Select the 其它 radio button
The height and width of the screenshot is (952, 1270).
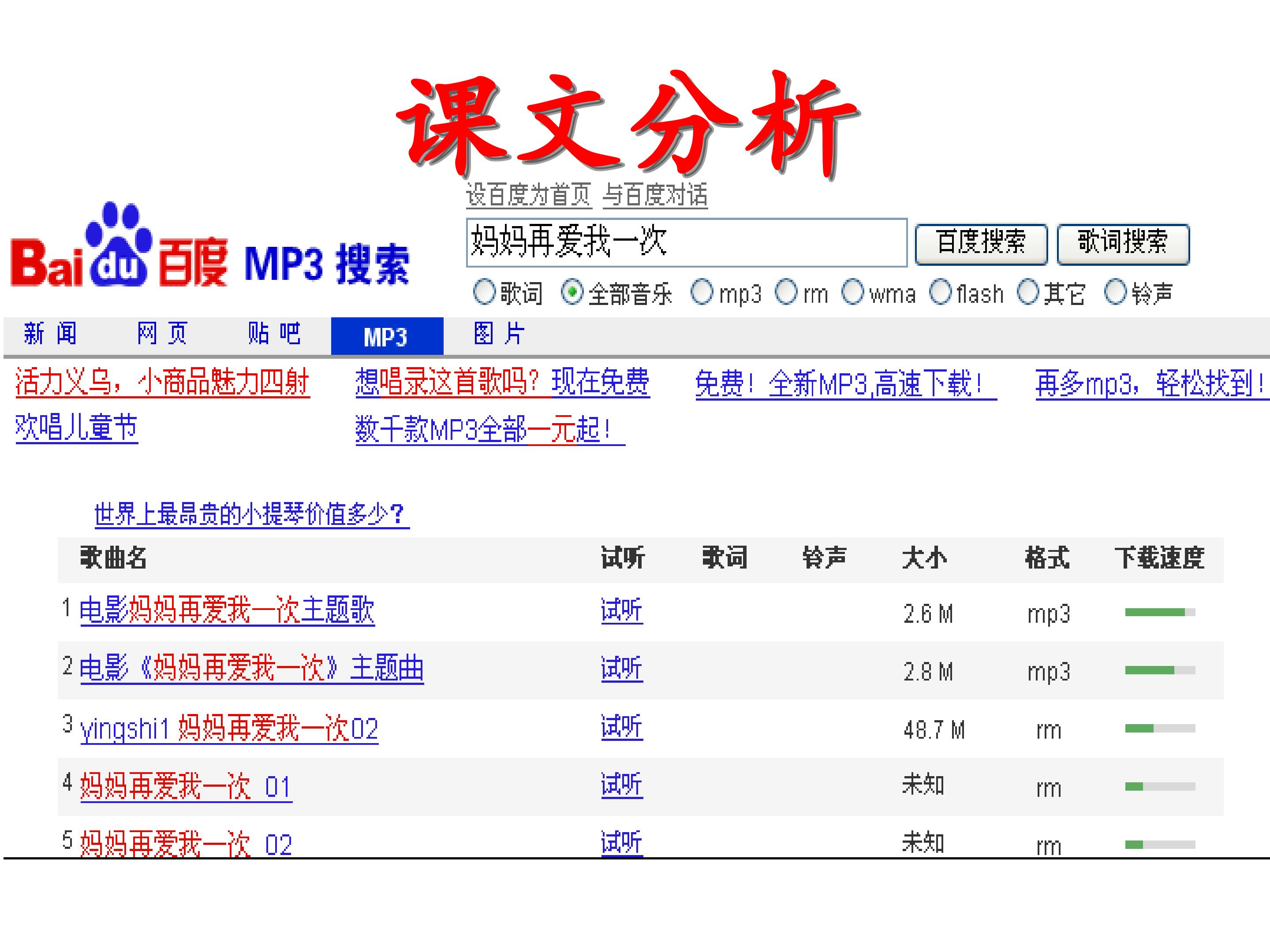[1028, 292]
